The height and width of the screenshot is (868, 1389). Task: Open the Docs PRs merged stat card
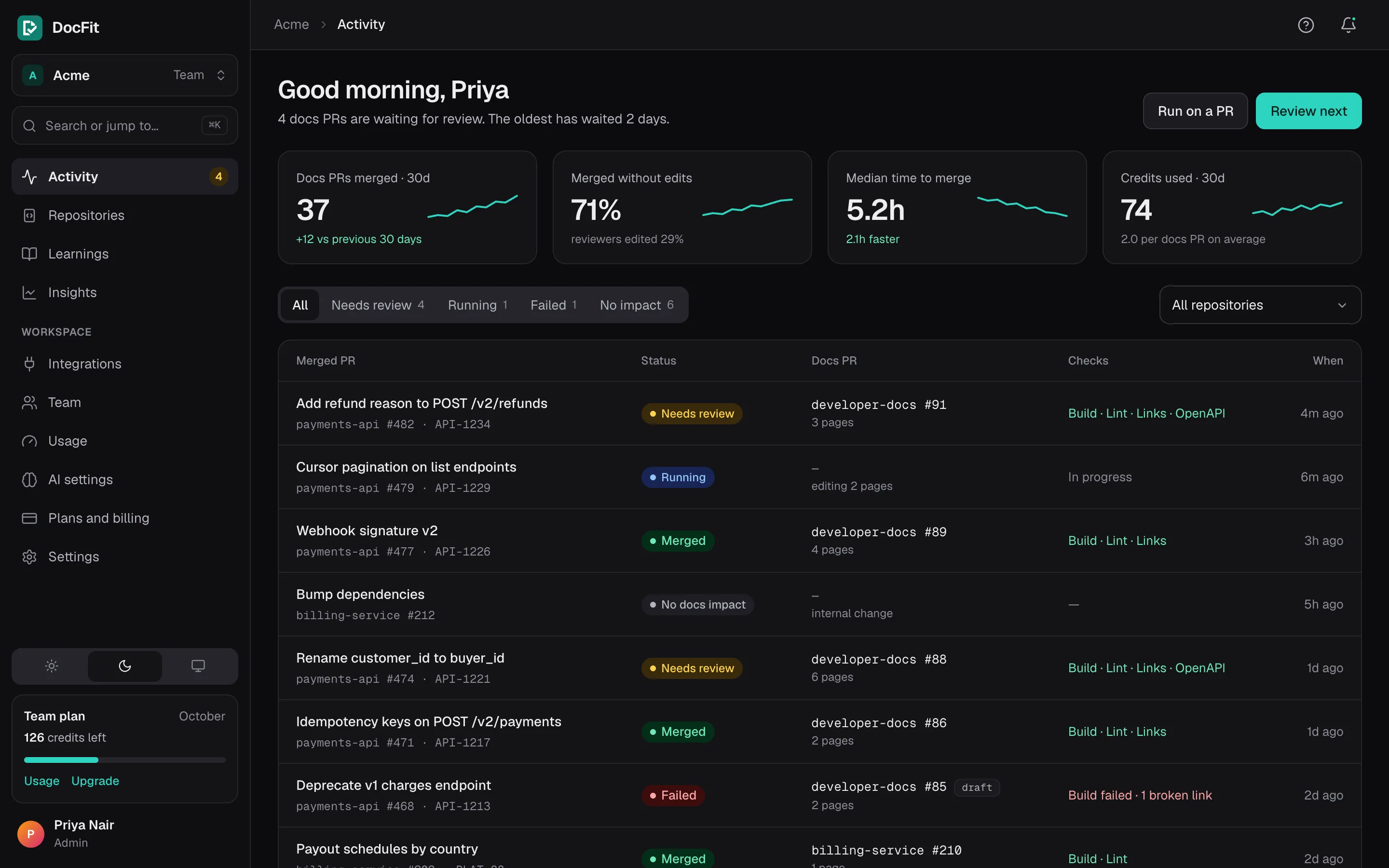[407, 207]
